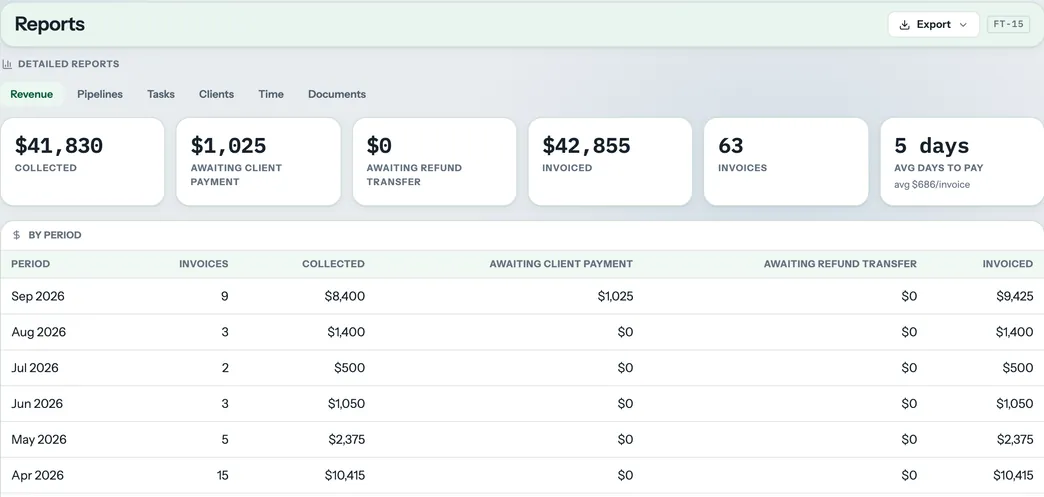Select the Aug 2026 period row
1044x497 pixels.
522,332
